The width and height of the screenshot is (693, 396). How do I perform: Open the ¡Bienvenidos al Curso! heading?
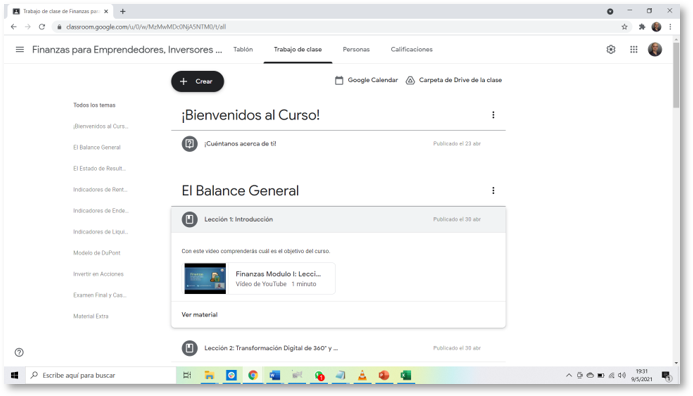pyautogui.click(x=251, y=115)
